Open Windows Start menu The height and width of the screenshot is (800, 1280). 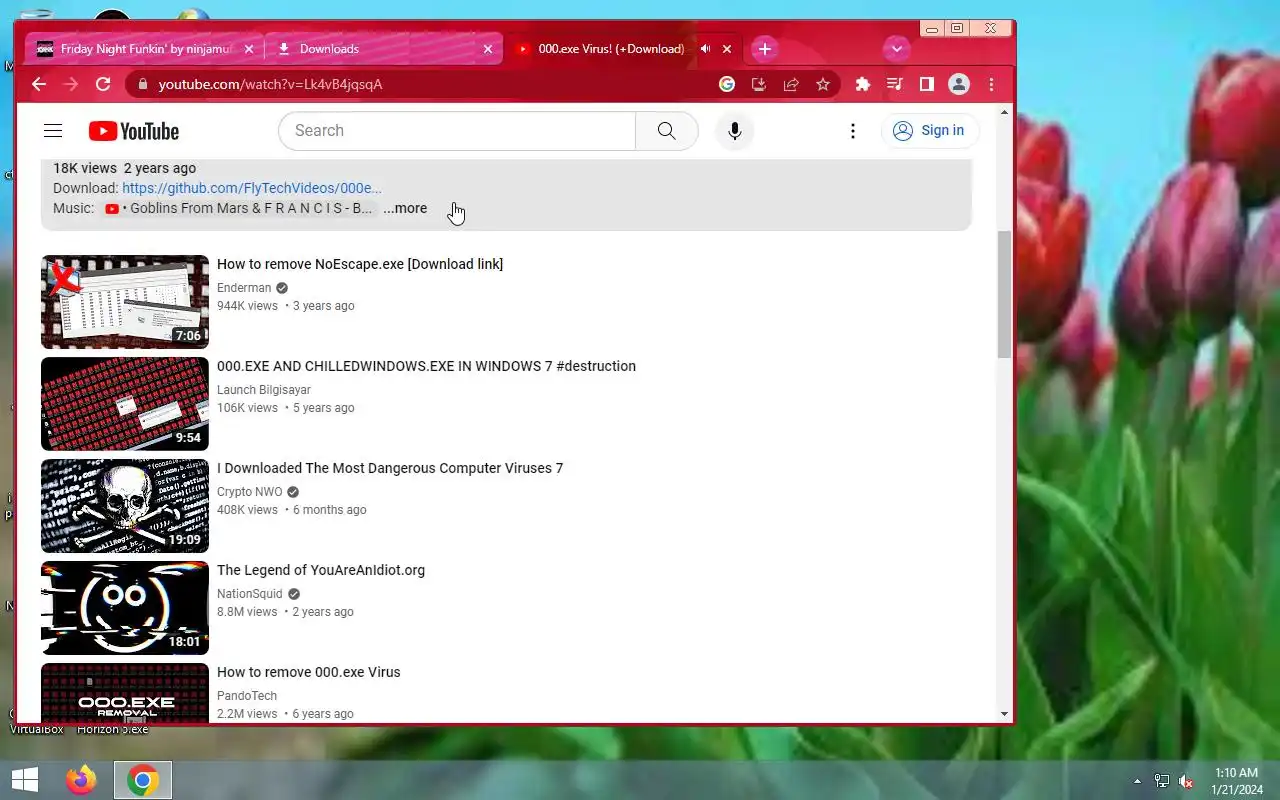pyautogui.click(x=25, y=780)
